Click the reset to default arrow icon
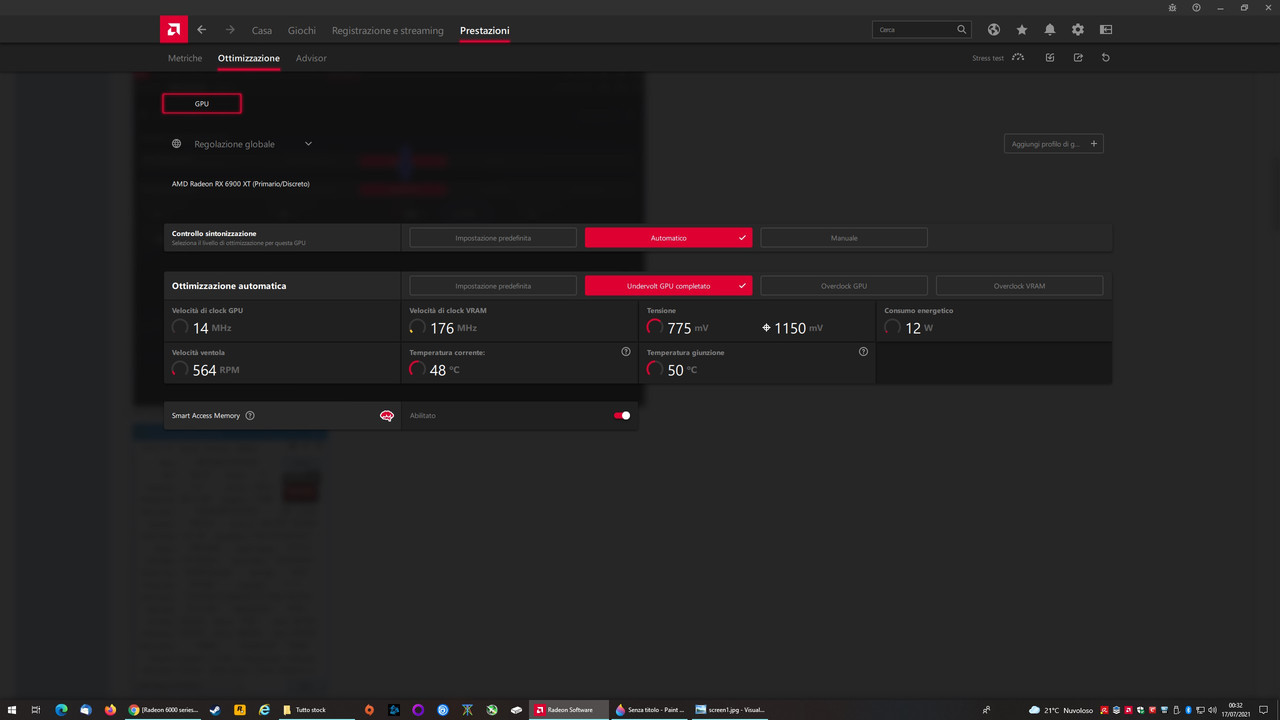This screenshot has height=720, width=1280. [1106, 58]
